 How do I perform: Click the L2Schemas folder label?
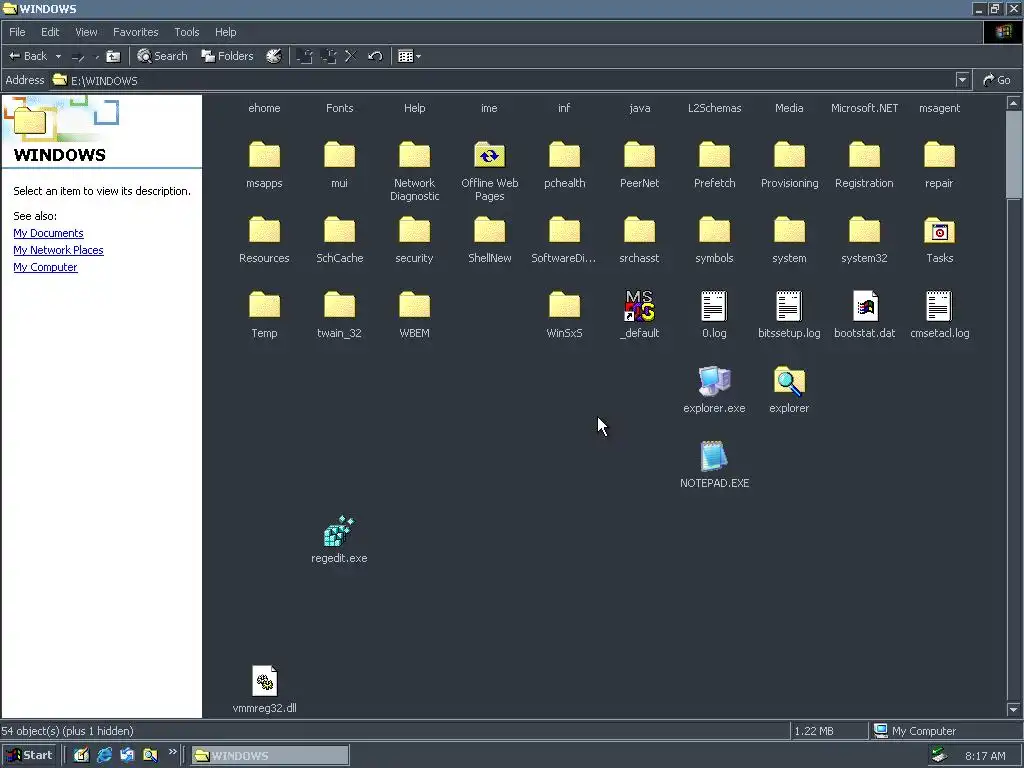(714, 108)
